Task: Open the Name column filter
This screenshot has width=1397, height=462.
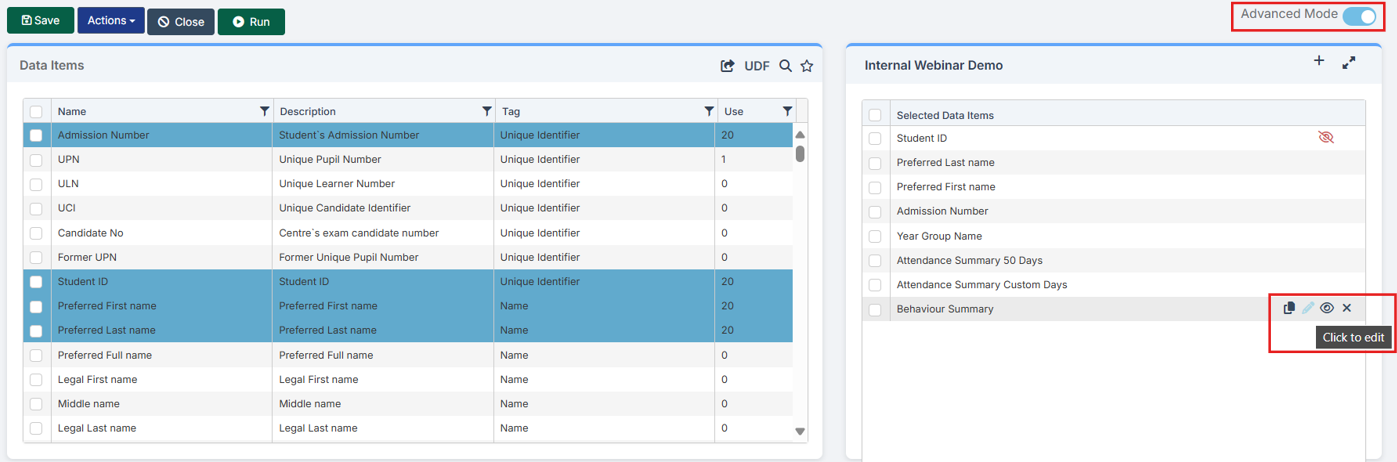Action: (265, 111)
